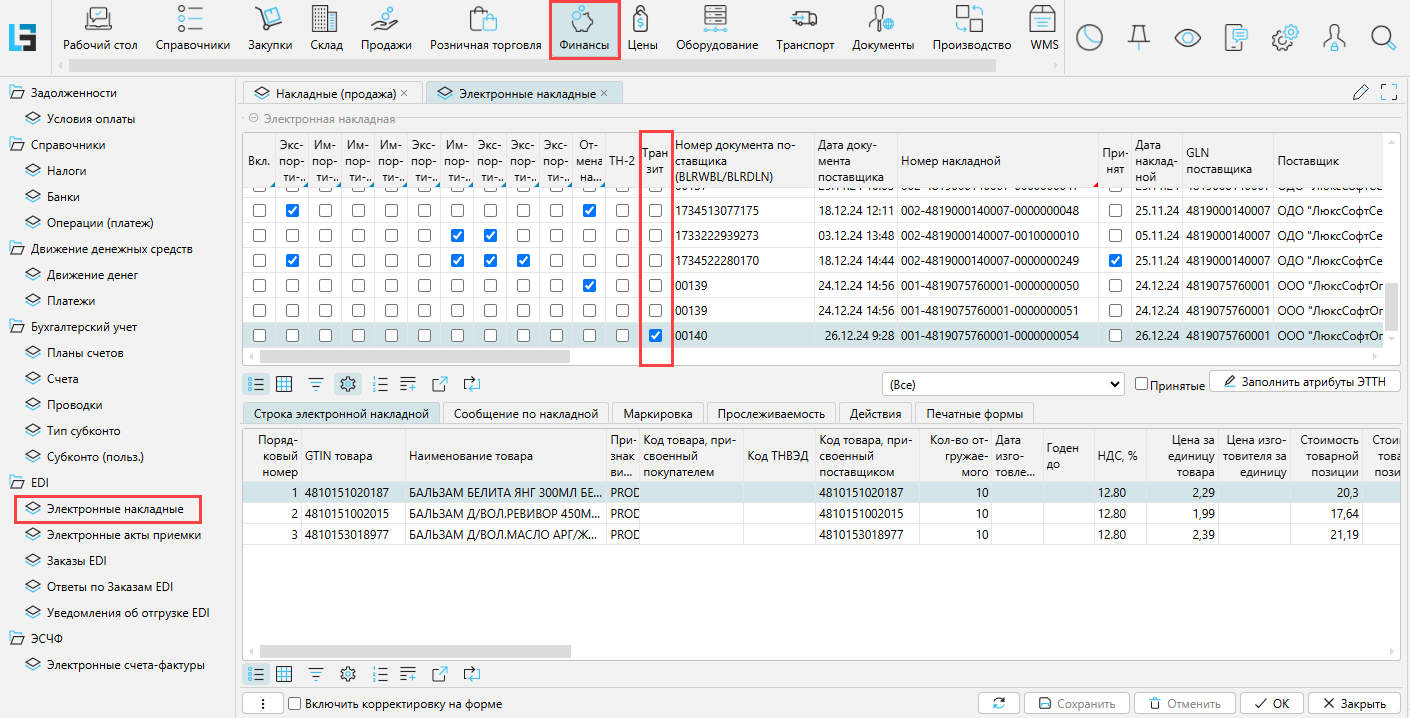Check Включить корректировку на форме
1410x718 pixels.
(295, 704)
